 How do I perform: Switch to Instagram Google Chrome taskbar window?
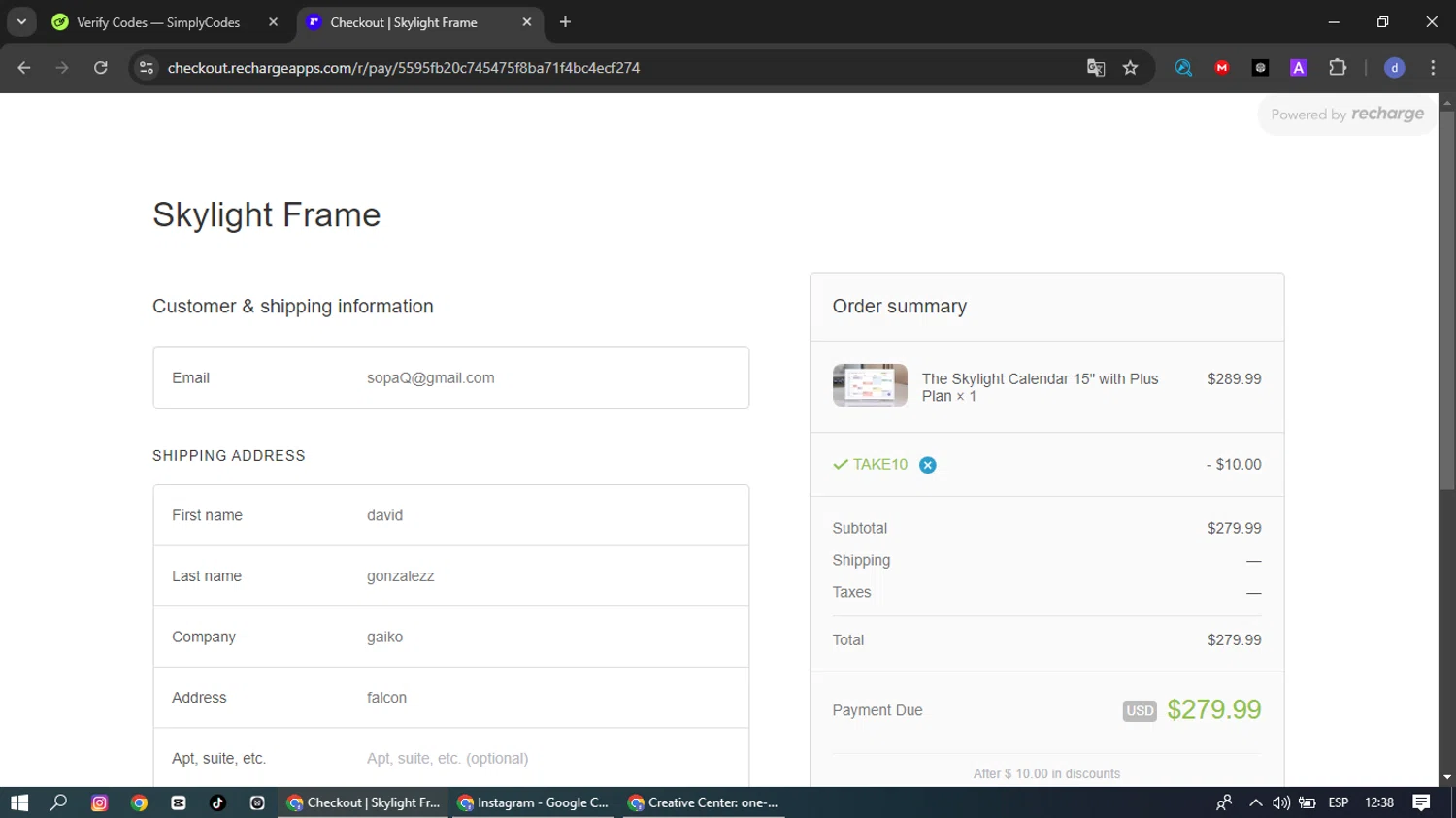point(533,802)
